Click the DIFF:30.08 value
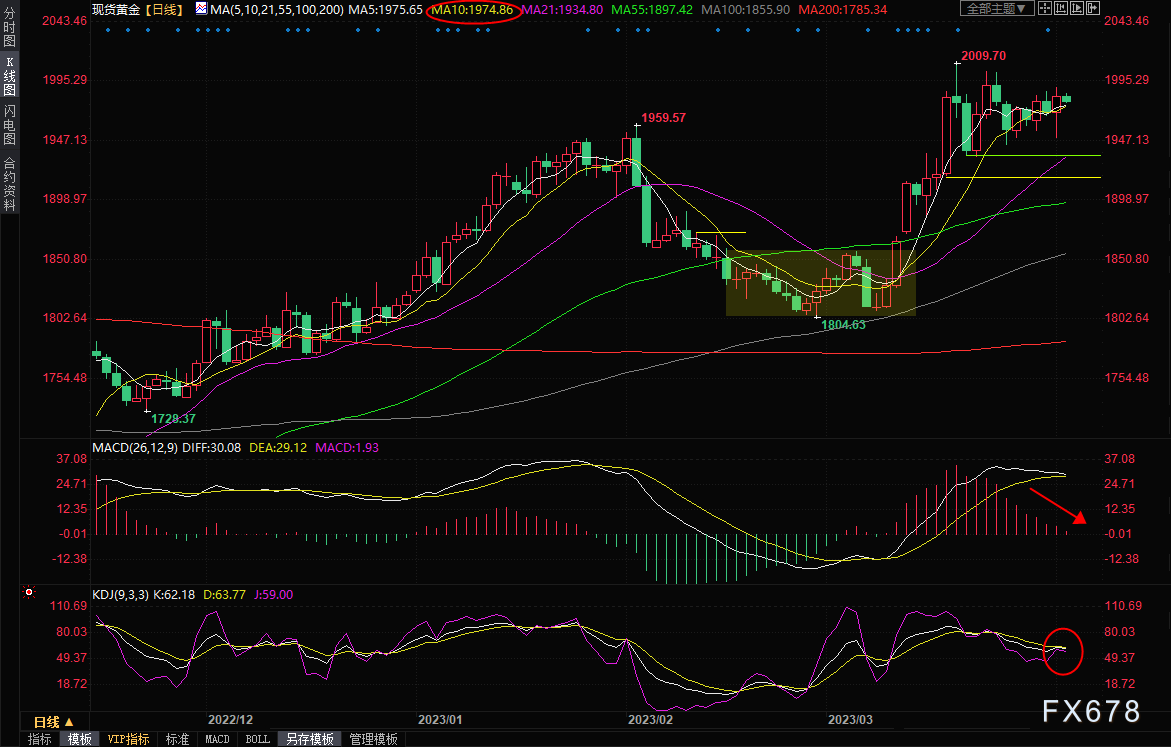This screenshot has height=747, width=1171. point(212,447)
